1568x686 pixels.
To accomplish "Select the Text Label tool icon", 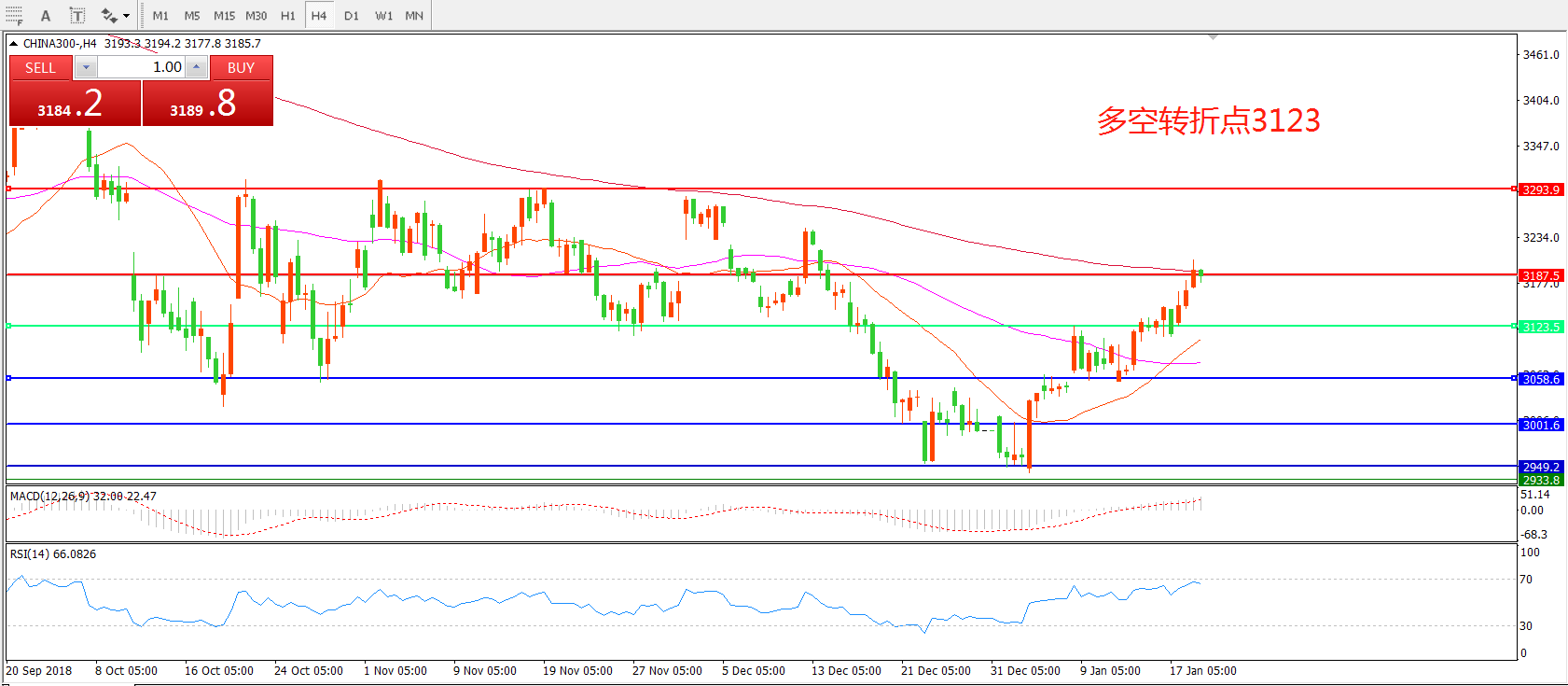I will point(77,16).
